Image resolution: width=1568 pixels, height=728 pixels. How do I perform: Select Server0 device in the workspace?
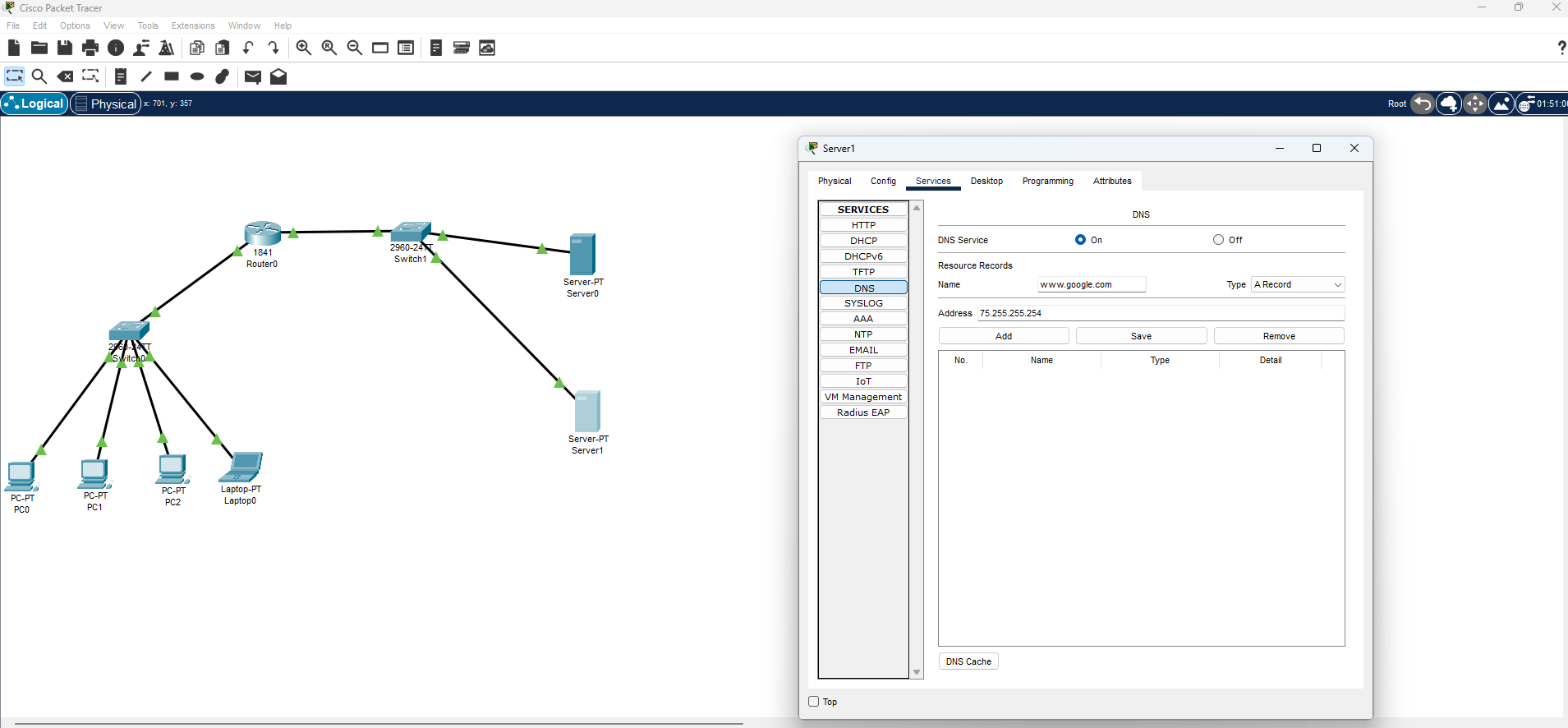pos(582,254)
